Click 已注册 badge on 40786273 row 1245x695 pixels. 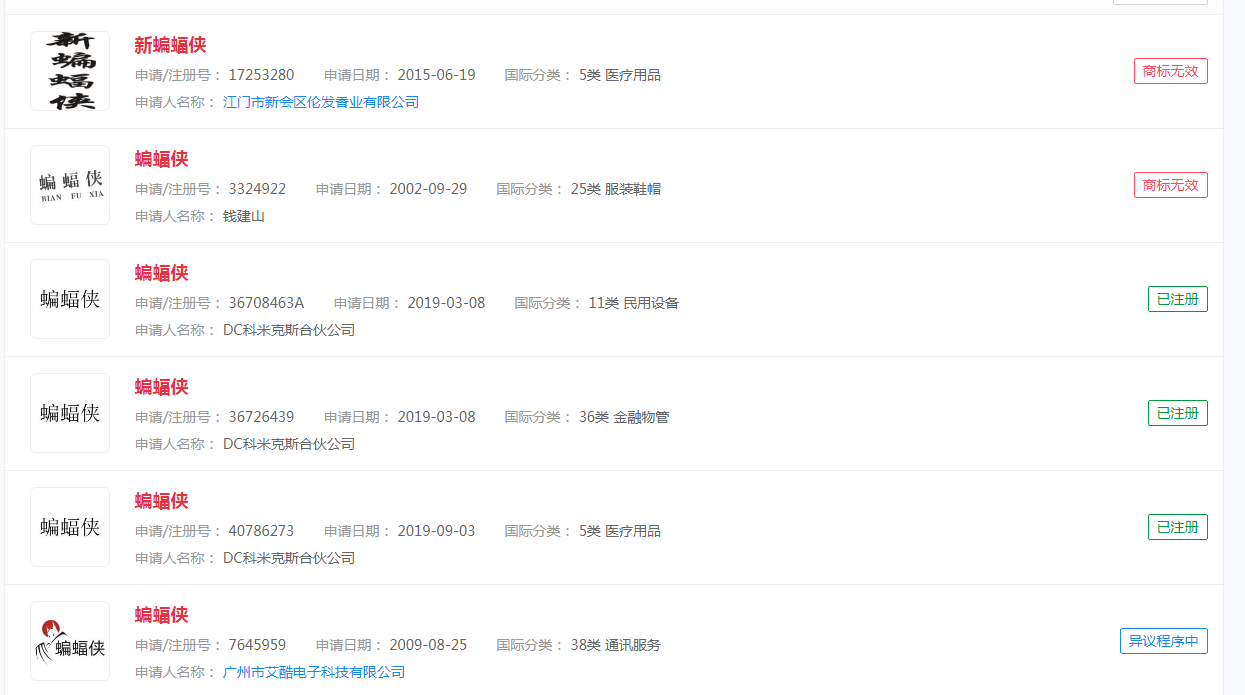click(x=1177, y=527)
